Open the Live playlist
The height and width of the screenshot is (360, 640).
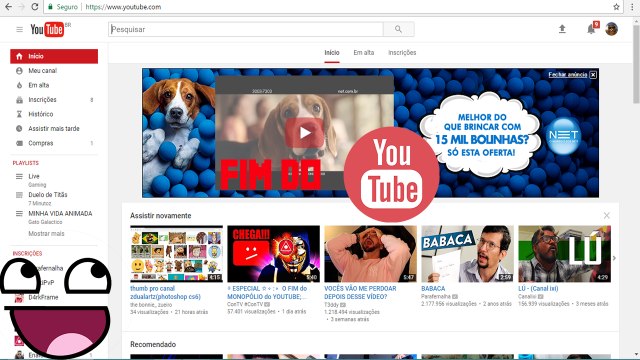click(x=34, y=176)
